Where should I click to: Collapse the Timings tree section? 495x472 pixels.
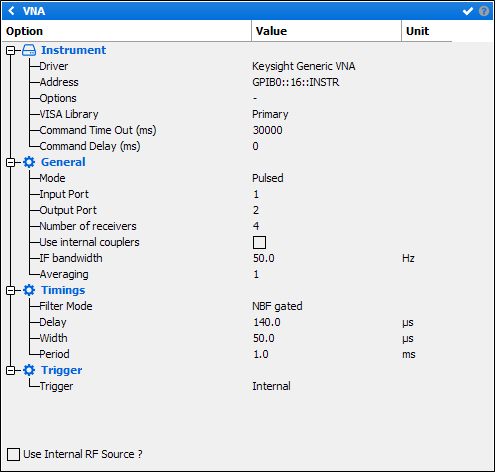click(11, 290)
